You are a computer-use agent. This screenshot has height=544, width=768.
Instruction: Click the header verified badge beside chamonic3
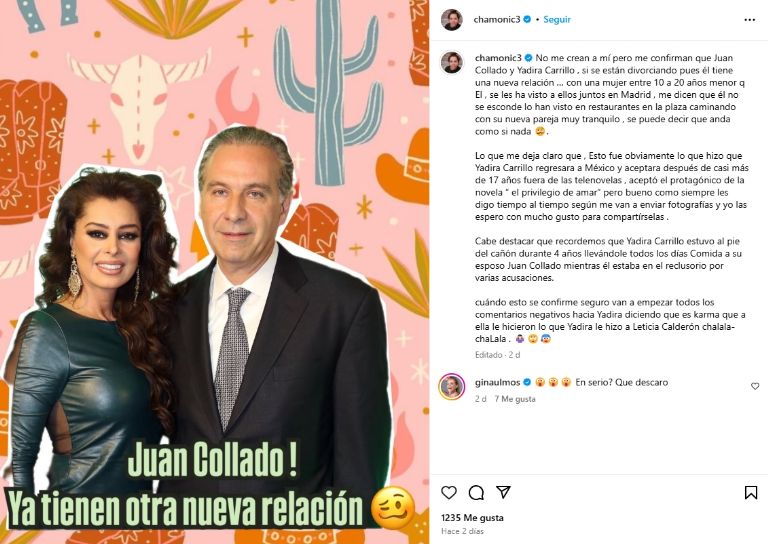coord(527,20)
